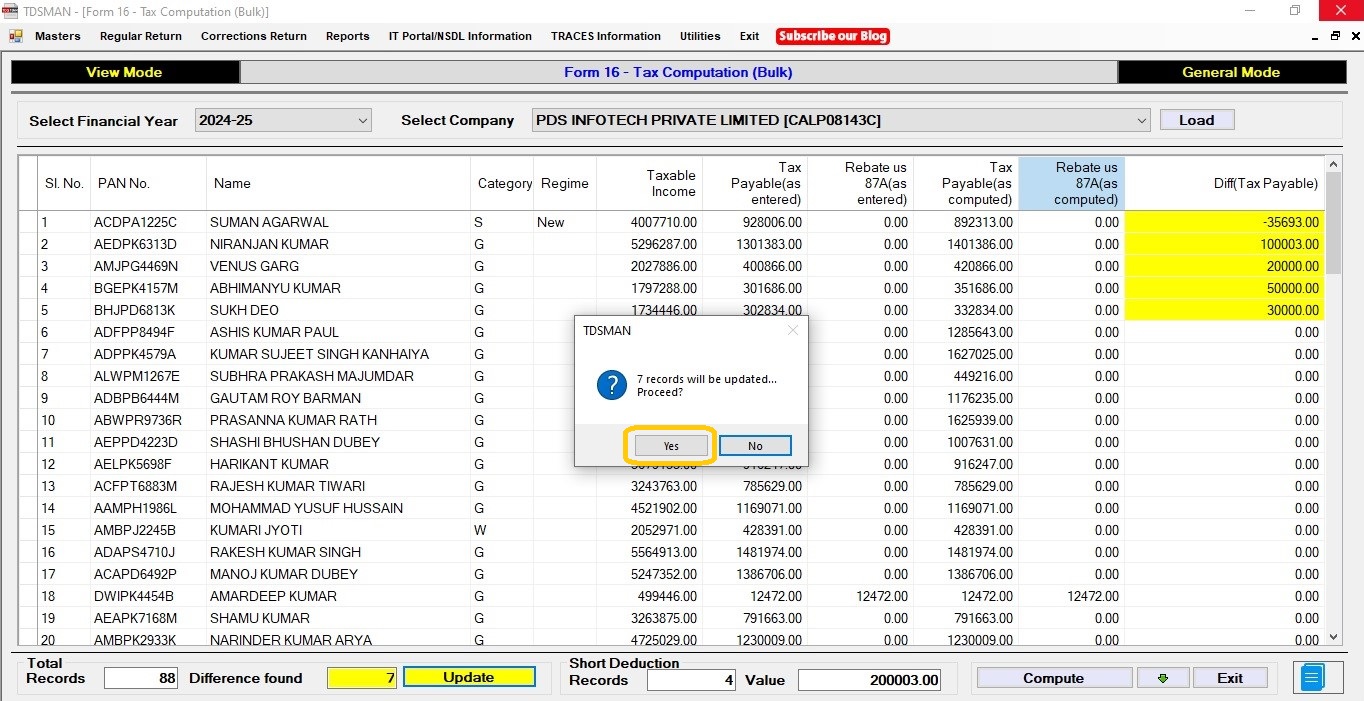Select the yellow Diff cell showing 100003.00
The width and height of the screenshot is (1364, 701).
coord(1224,244)
